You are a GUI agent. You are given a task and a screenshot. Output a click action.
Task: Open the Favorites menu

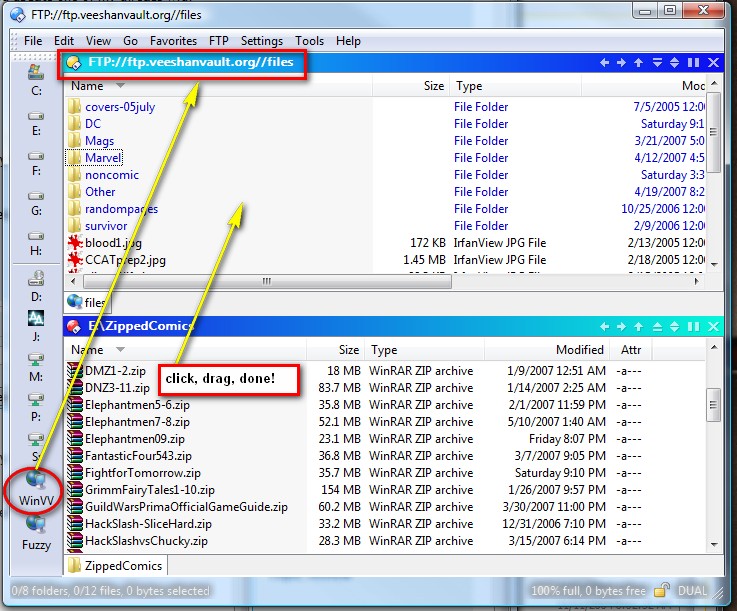173,41
